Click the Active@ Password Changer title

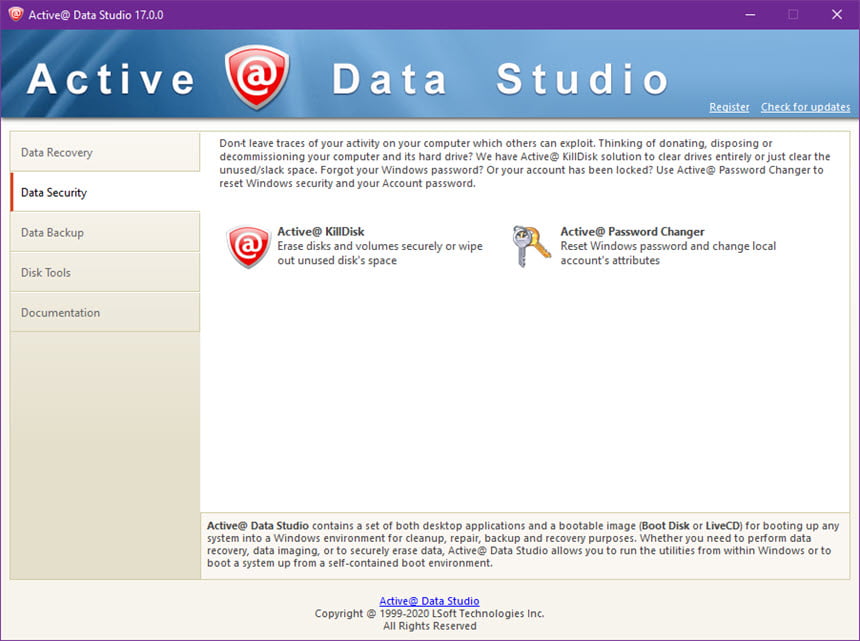tap(632, 231)
